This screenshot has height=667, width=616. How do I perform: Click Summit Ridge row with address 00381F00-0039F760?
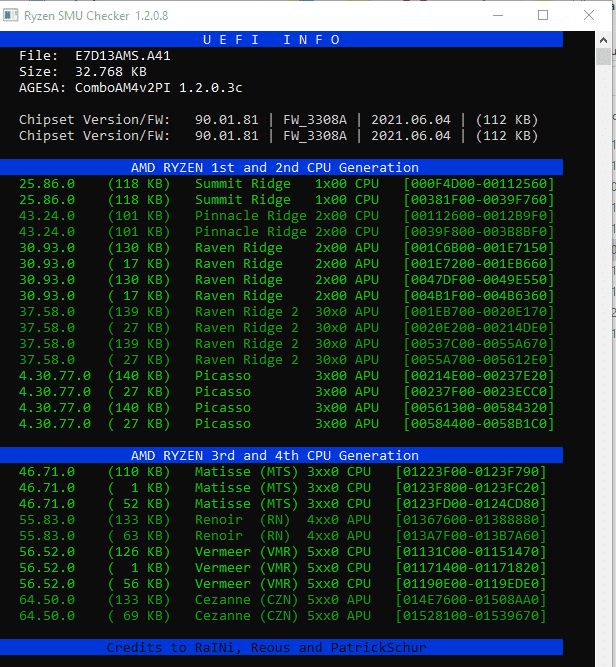[286, 200]
